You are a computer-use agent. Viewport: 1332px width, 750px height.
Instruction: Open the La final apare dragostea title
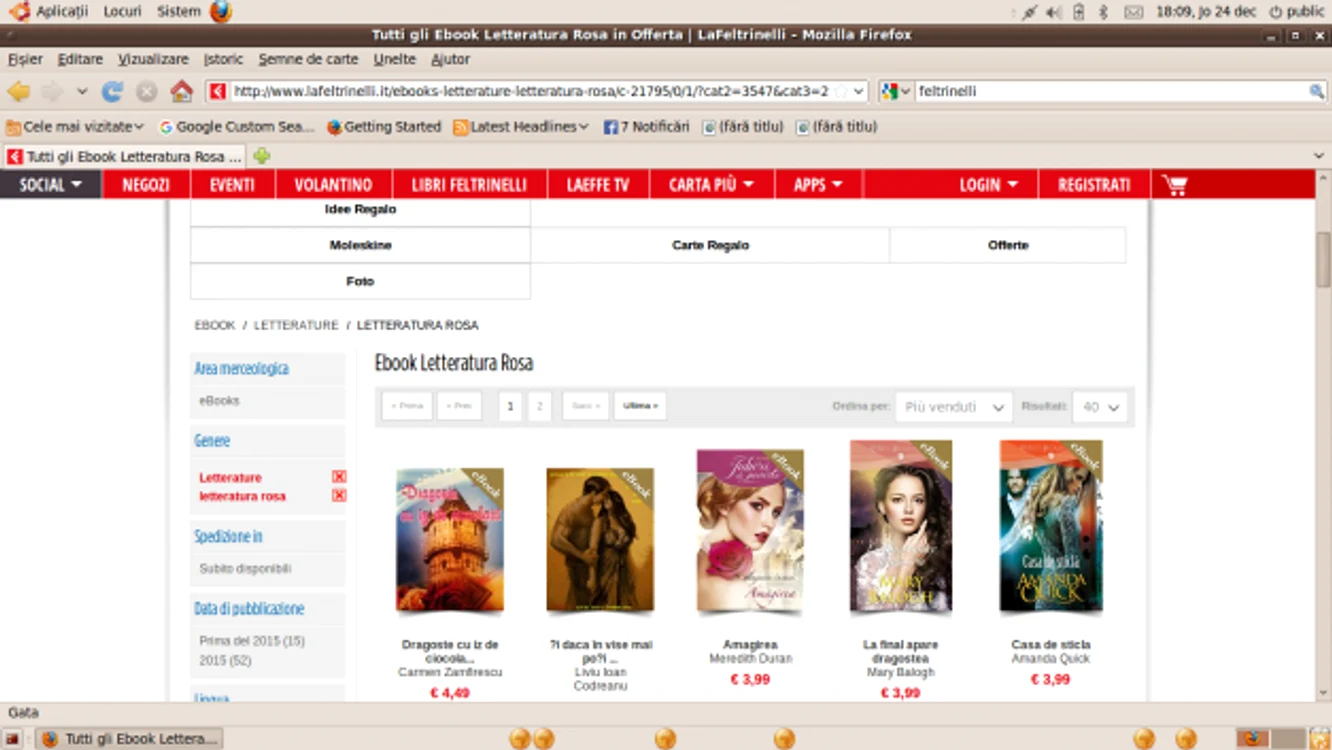pyautogui.click(x=900, y=652)
